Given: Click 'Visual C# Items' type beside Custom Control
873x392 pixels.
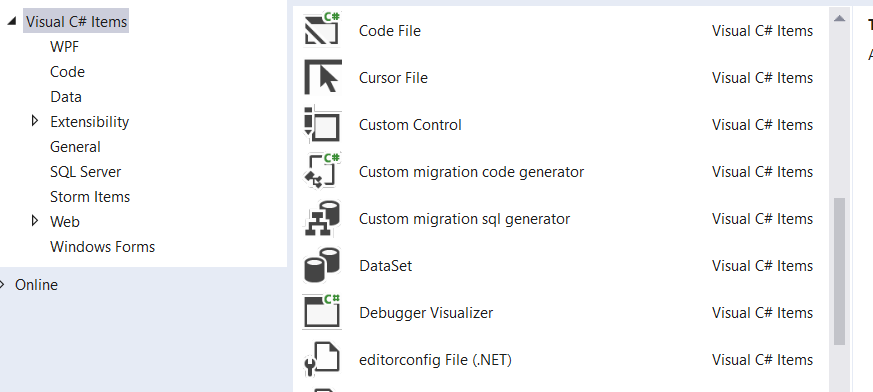Looking at the screenshot, I should coord(762,125).
